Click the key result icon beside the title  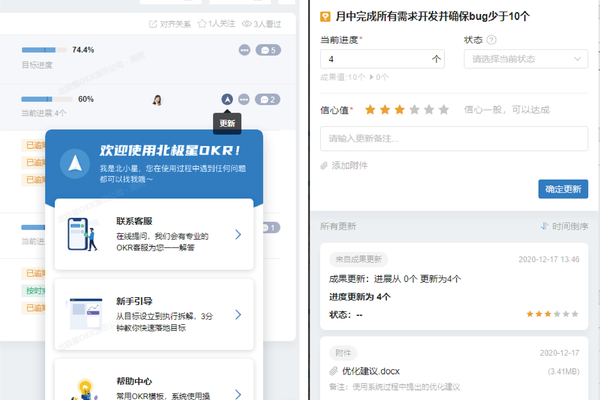coord(325,16)
